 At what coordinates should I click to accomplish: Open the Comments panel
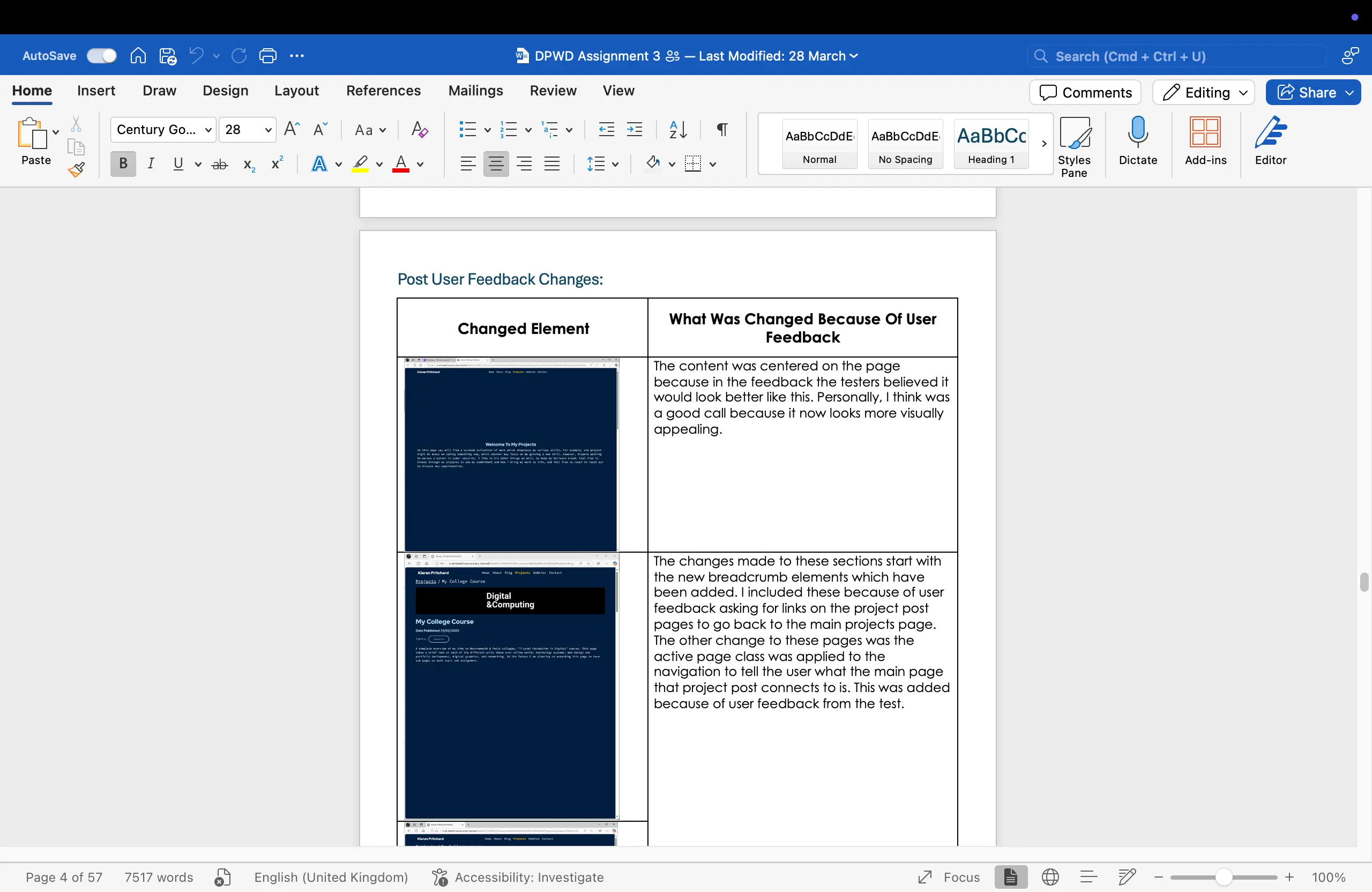tap(1084, 92)
